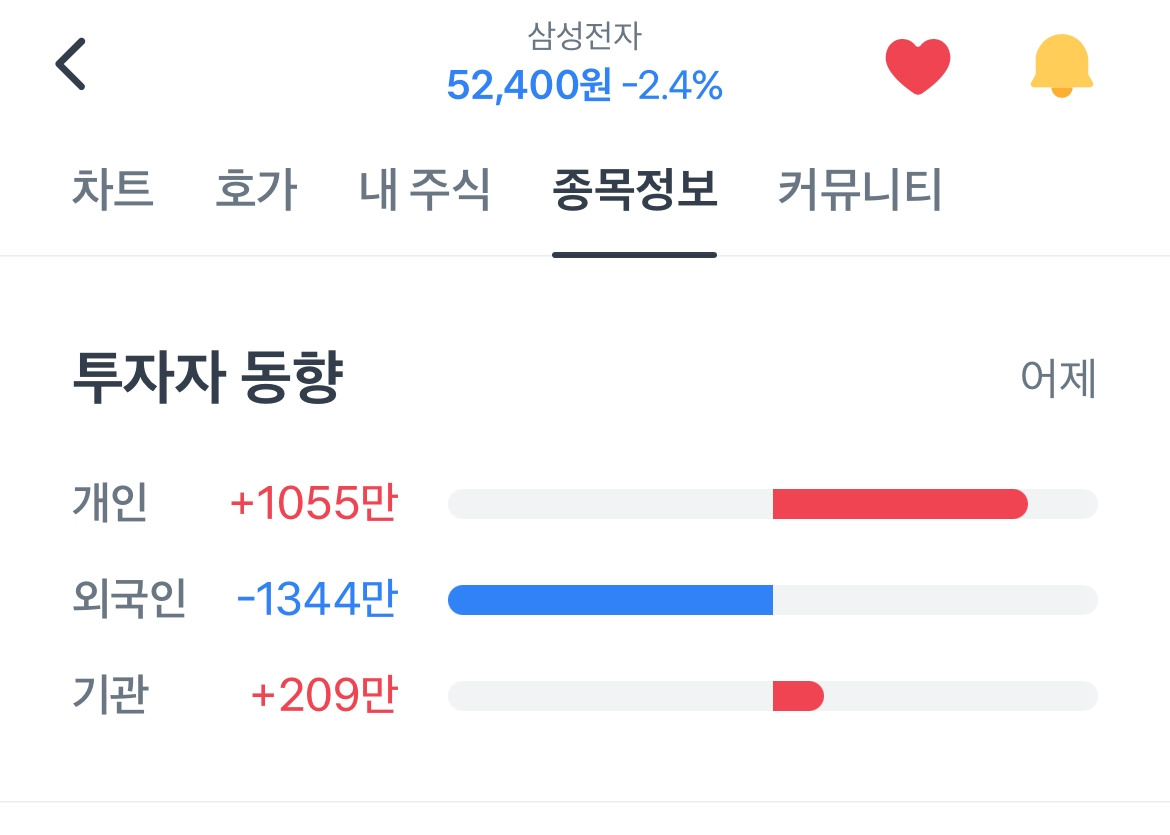
Task: Tap the back arrow icon
Action: click(71, 65)
